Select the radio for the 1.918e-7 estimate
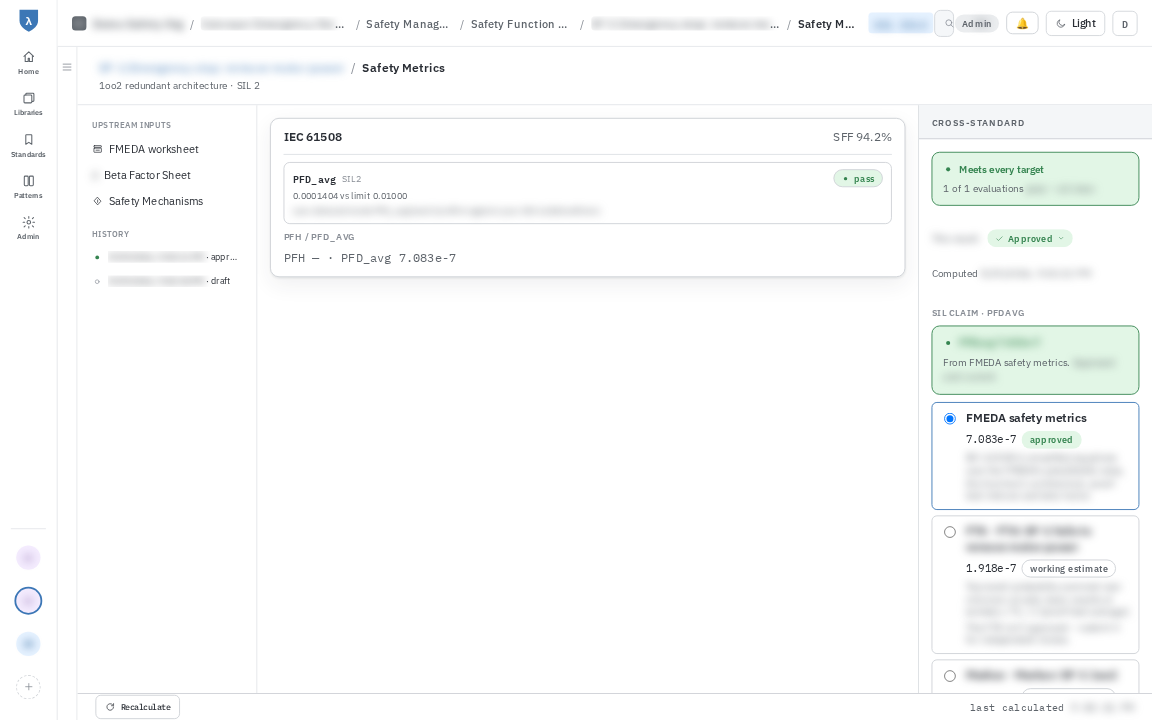This screenshot has height=720, width=1152. (x=950, y=532)
